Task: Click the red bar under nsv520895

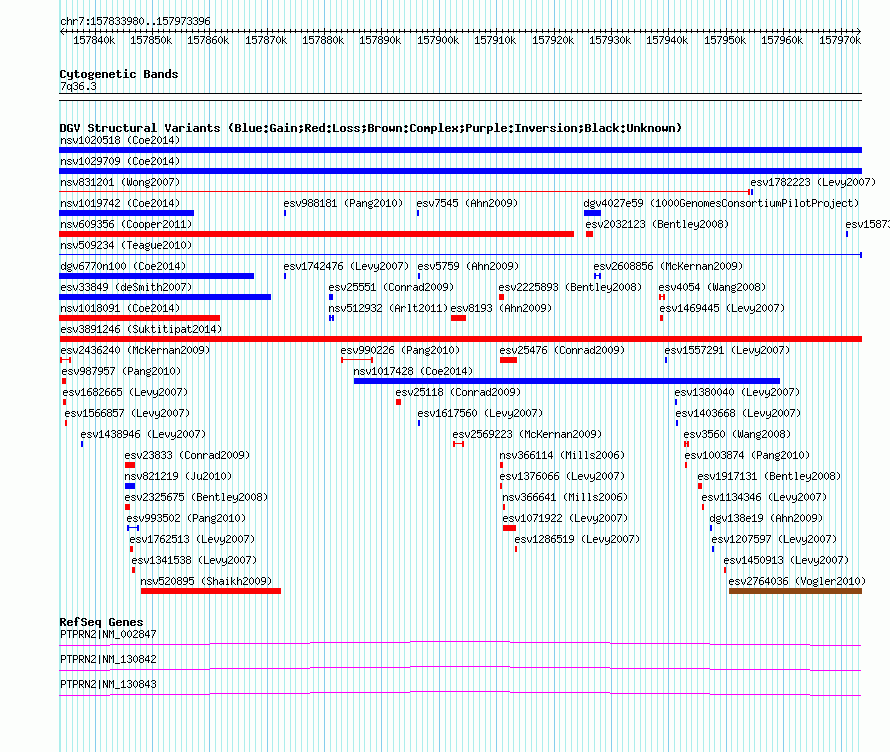Action: tap(211, 591)
